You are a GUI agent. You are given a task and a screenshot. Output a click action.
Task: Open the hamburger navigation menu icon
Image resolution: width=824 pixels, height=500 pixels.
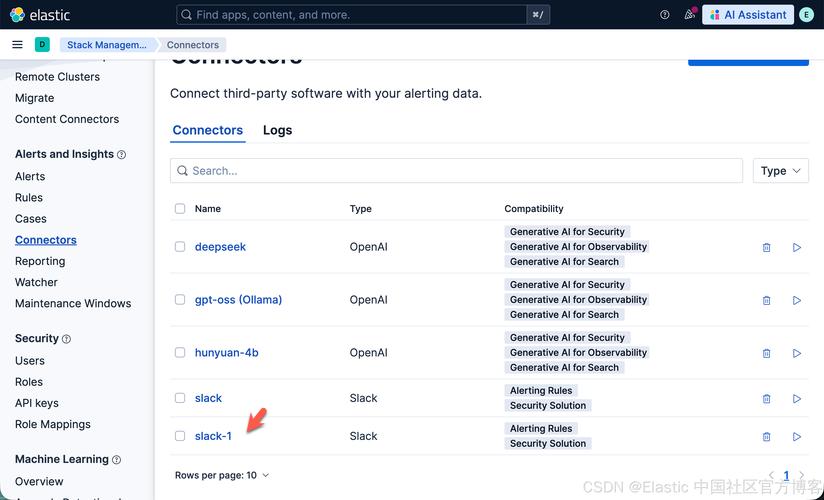coord(17,45)
